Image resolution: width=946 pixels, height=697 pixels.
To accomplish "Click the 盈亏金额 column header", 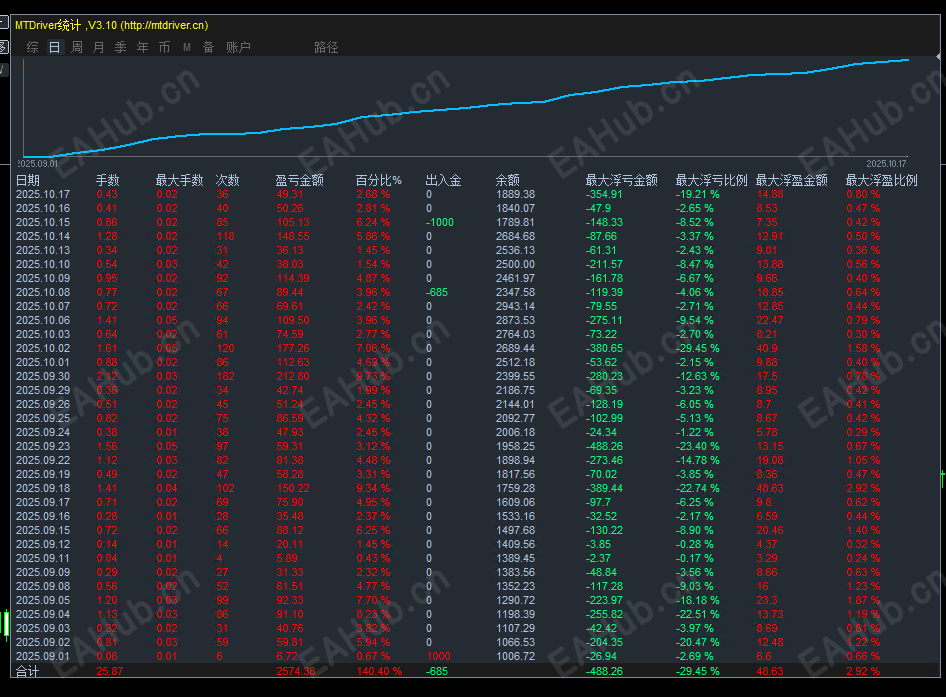I will click(299, 180).
